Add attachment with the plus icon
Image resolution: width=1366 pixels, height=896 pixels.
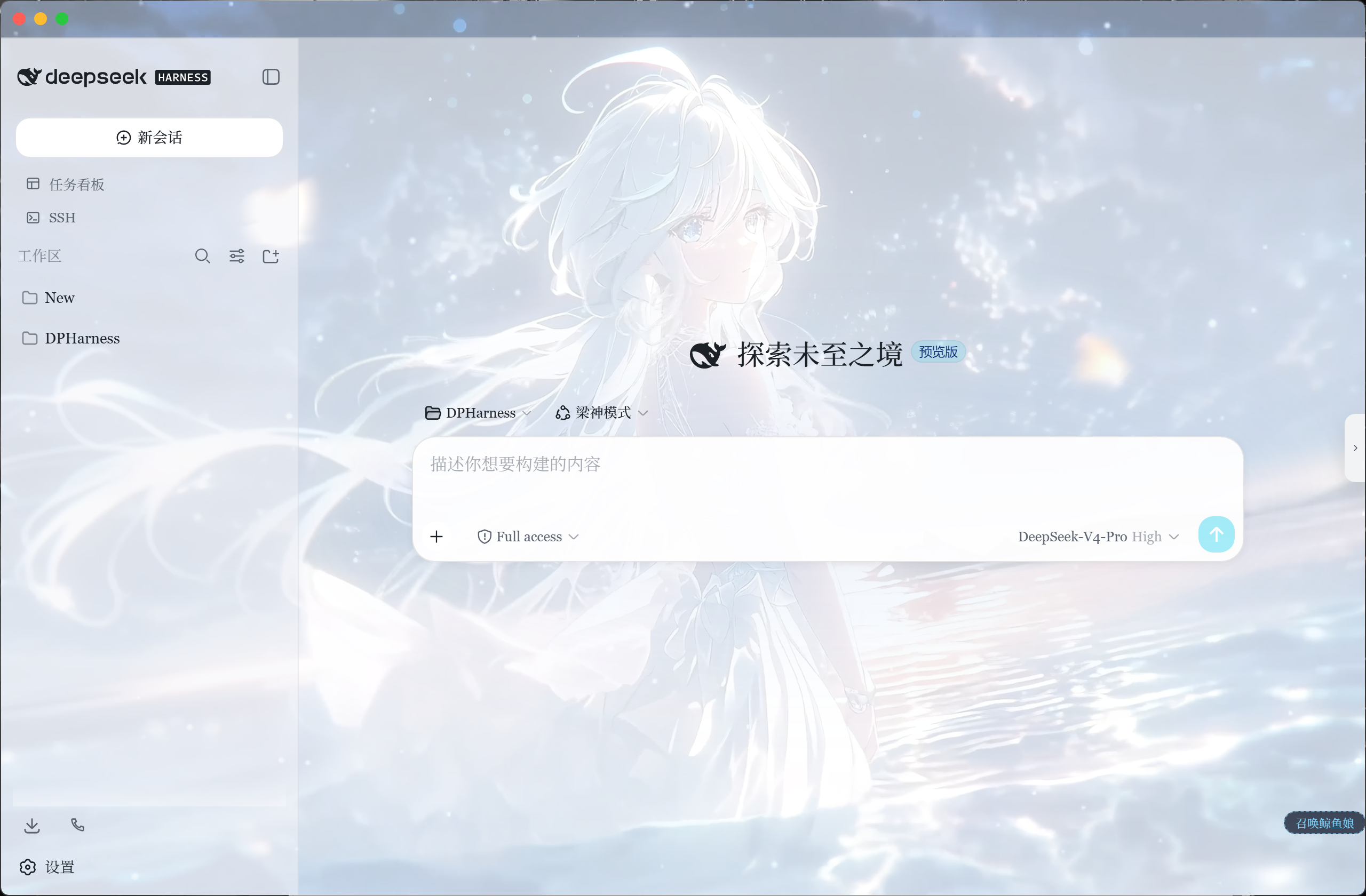coord(437,537)
